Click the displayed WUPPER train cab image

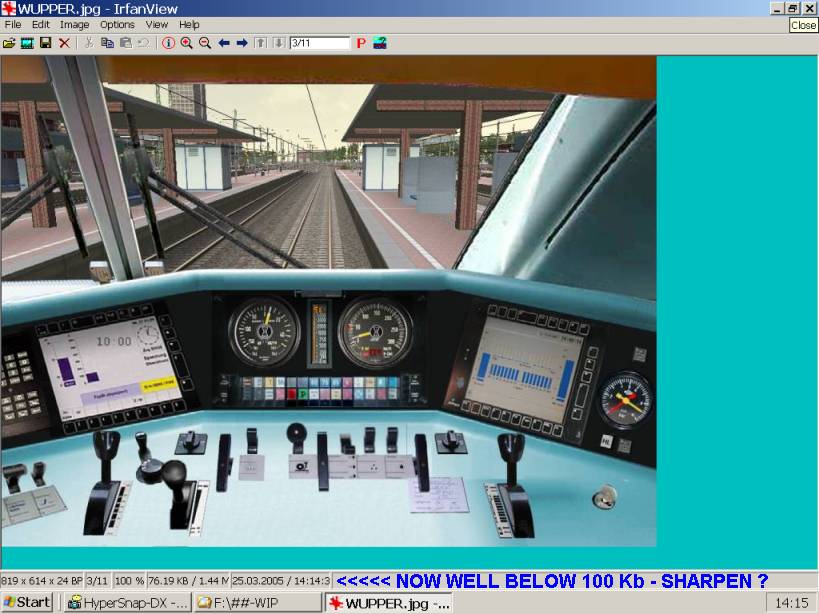[329, 301]
